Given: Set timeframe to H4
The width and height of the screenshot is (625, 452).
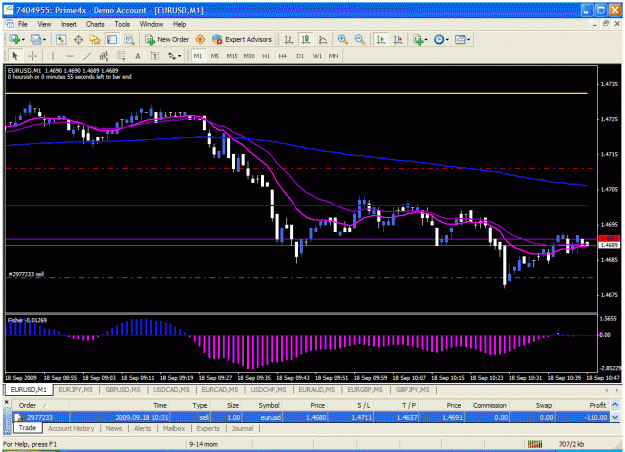Looking at the screenshot, I should tap(283, 56).
